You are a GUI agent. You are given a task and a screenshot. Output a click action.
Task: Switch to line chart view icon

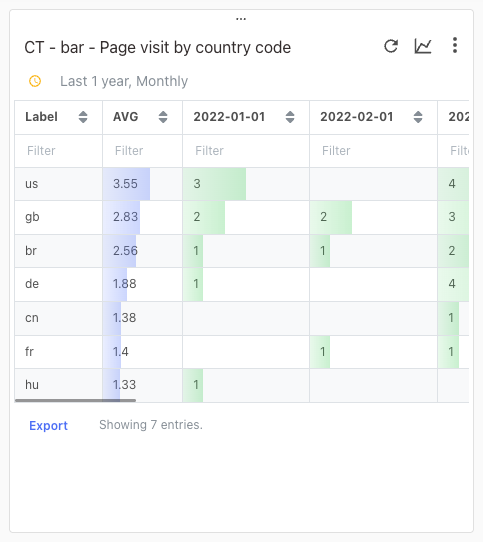point(423,46)
